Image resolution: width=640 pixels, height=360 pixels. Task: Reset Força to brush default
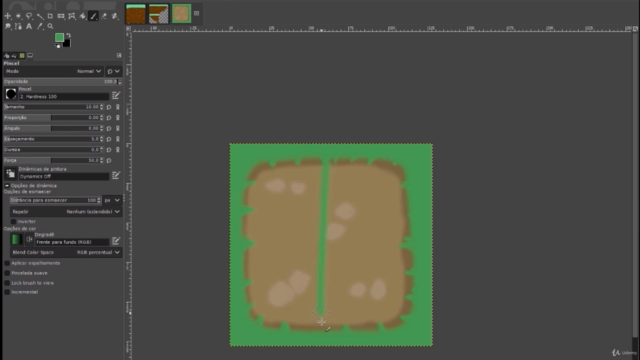pos(109,160)
